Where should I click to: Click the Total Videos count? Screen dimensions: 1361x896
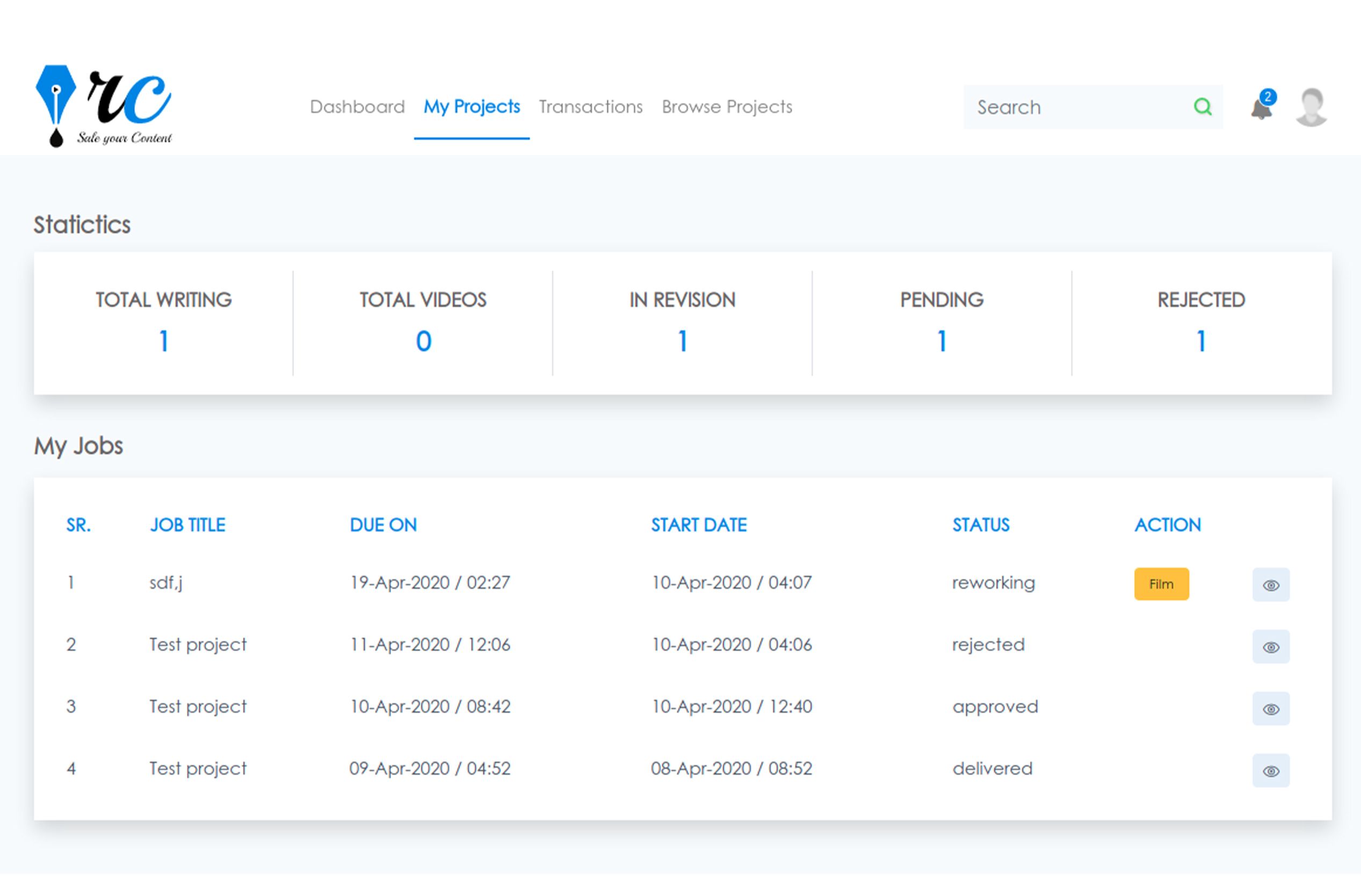point(423,341)
